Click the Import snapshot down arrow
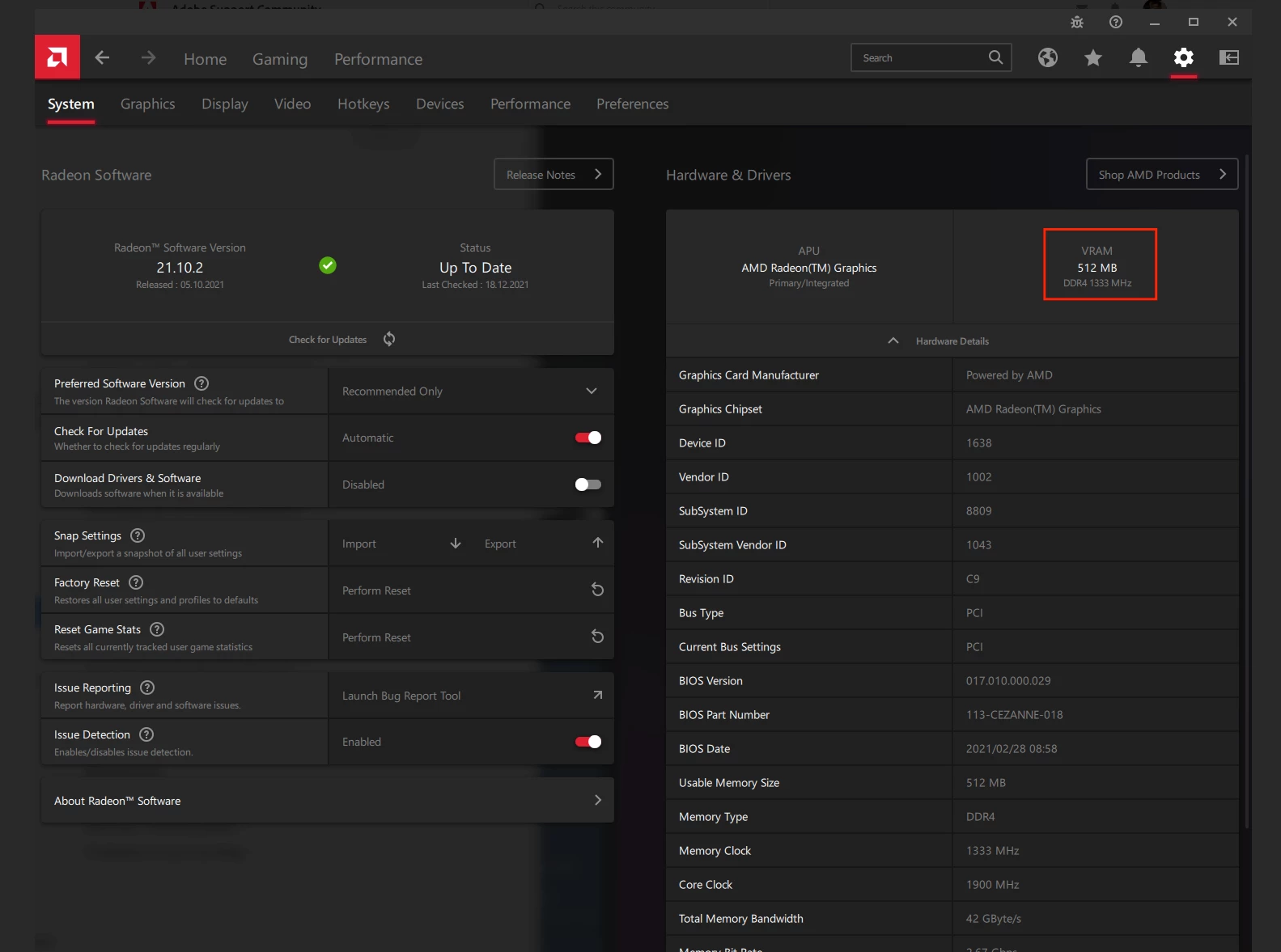The image size is (1281, 952). 456,544
